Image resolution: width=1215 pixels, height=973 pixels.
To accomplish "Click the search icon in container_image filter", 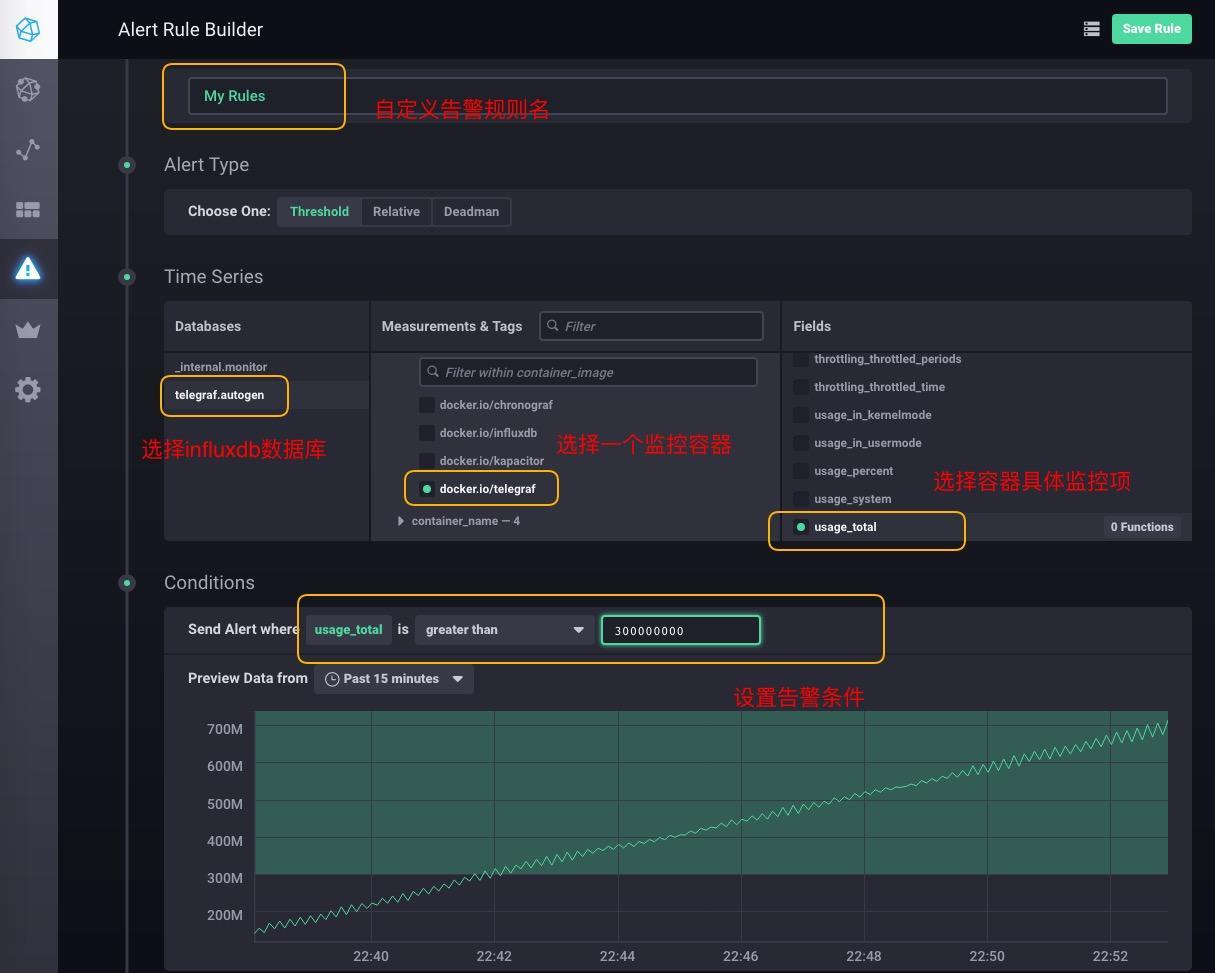I will point(433,372).
